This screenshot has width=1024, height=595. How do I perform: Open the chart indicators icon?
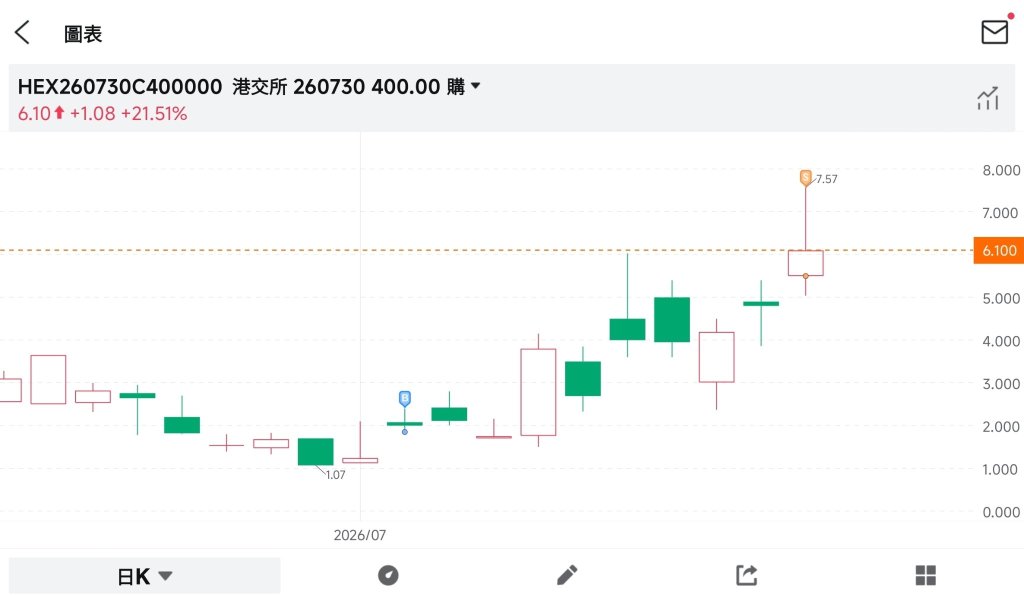point(988,99)
